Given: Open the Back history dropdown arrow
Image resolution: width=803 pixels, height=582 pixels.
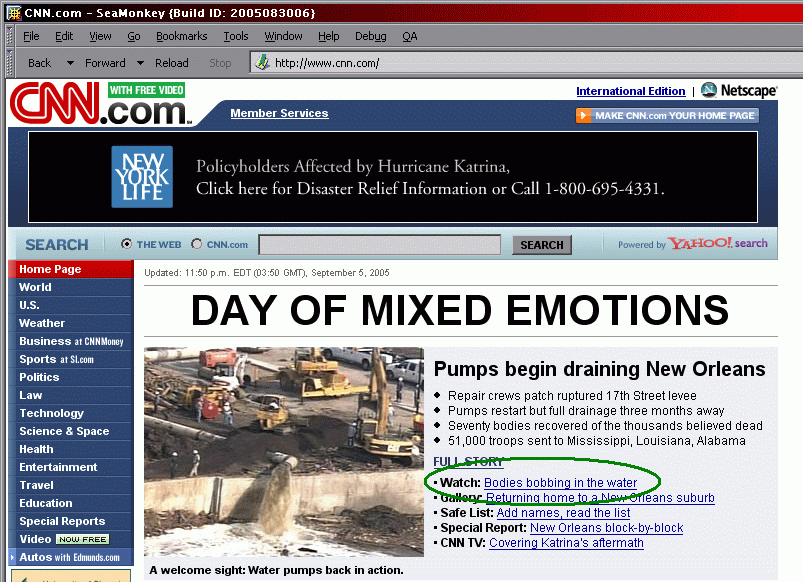Looking at the screenshot, I should (70, 63).
